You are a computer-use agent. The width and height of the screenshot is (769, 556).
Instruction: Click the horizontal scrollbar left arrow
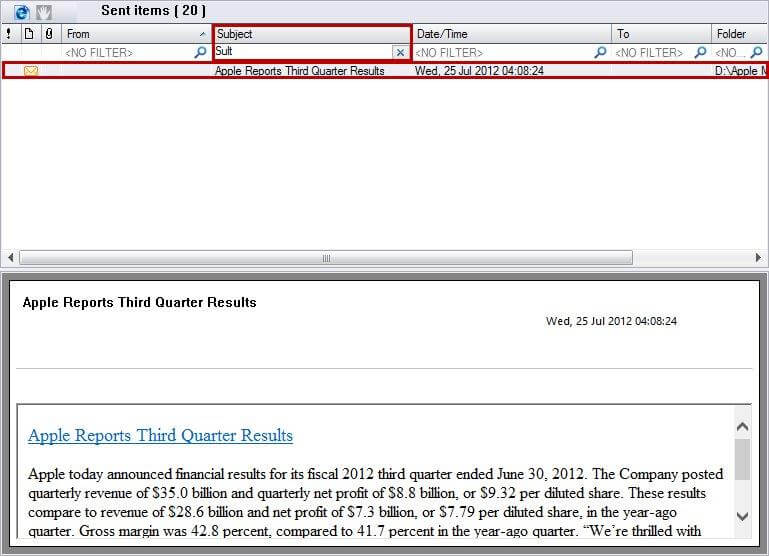coord(11,257)
